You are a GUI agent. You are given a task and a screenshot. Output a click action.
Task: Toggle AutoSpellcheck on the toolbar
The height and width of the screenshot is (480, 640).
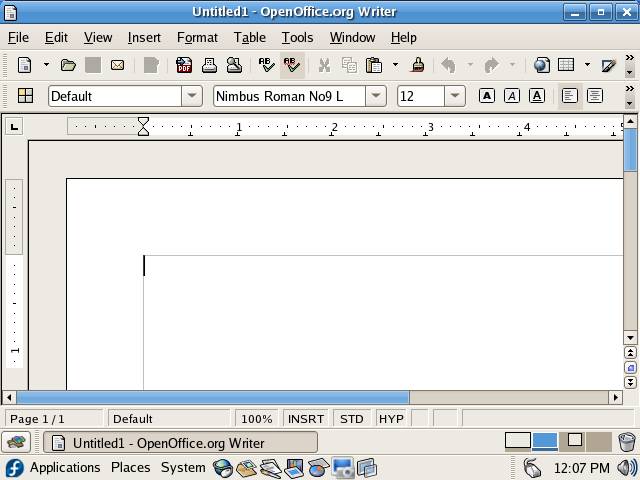[x=292, y=65]
